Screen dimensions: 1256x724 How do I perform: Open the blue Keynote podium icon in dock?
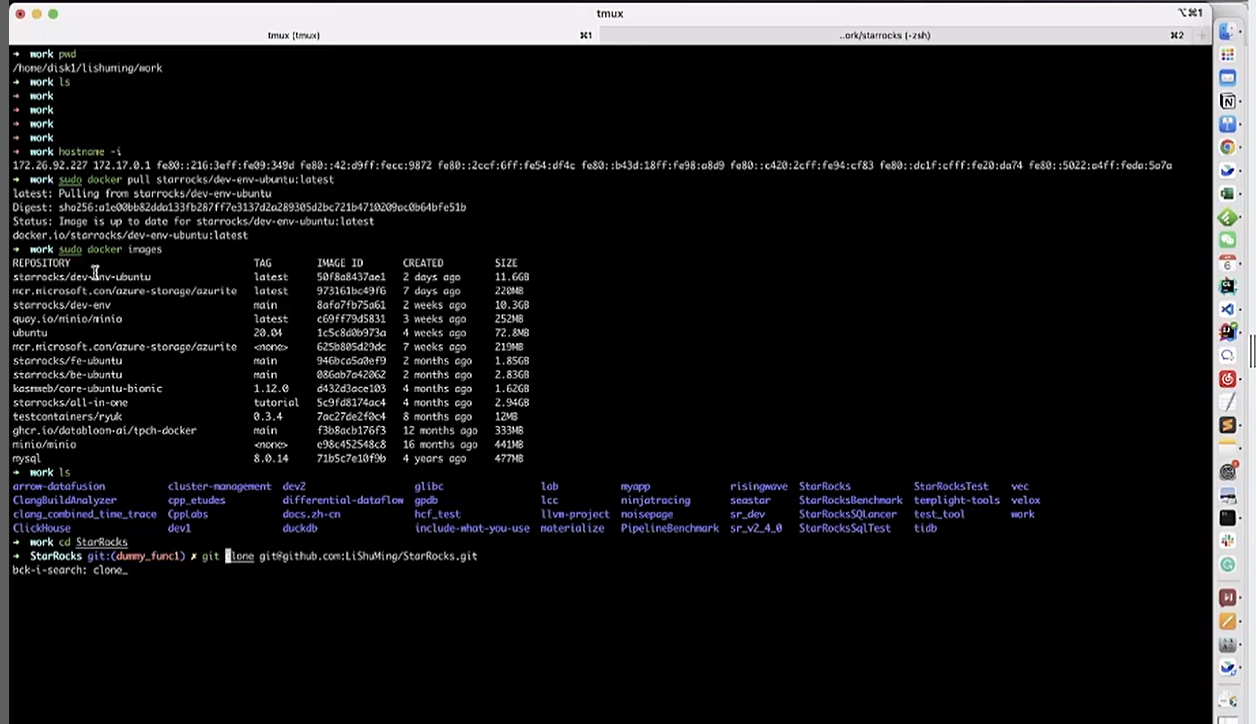tap(1227, 124)
